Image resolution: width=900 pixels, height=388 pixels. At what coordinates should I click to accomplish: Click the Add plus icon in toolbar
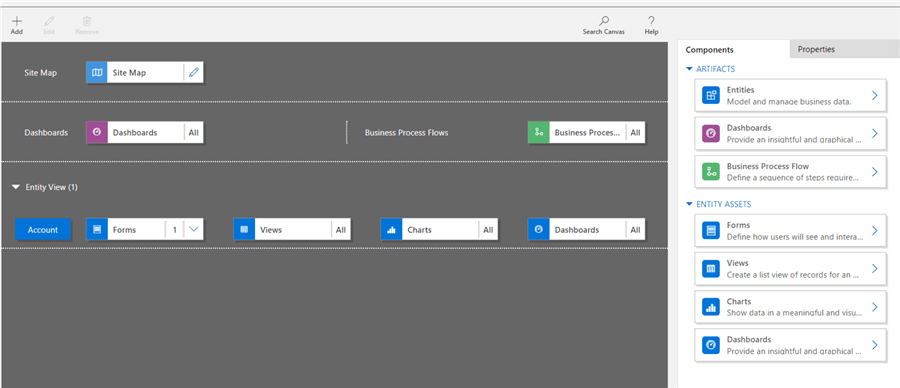click(x=17, y=21)
